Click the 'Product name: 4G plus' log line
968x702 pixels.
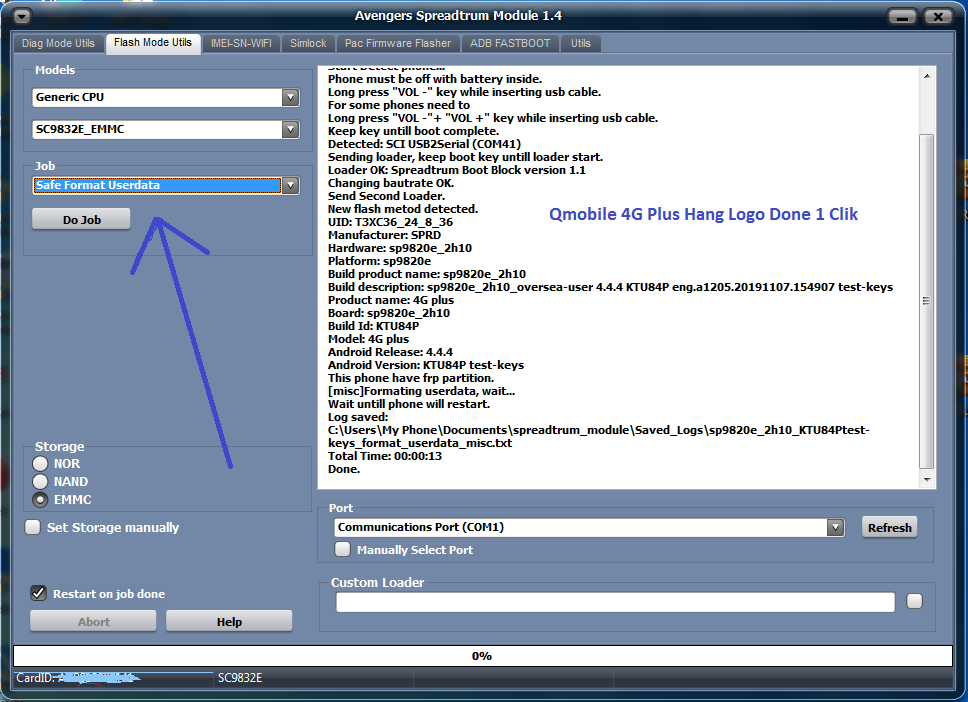391,300
